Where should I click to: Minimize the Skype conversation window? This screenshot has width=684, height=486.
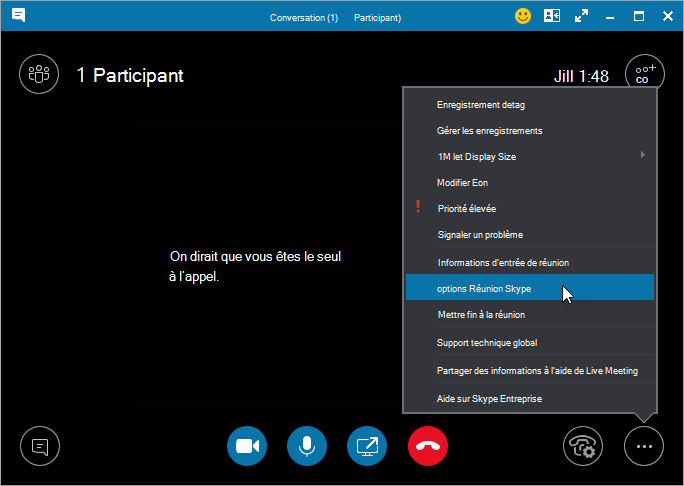pos(610,17)
